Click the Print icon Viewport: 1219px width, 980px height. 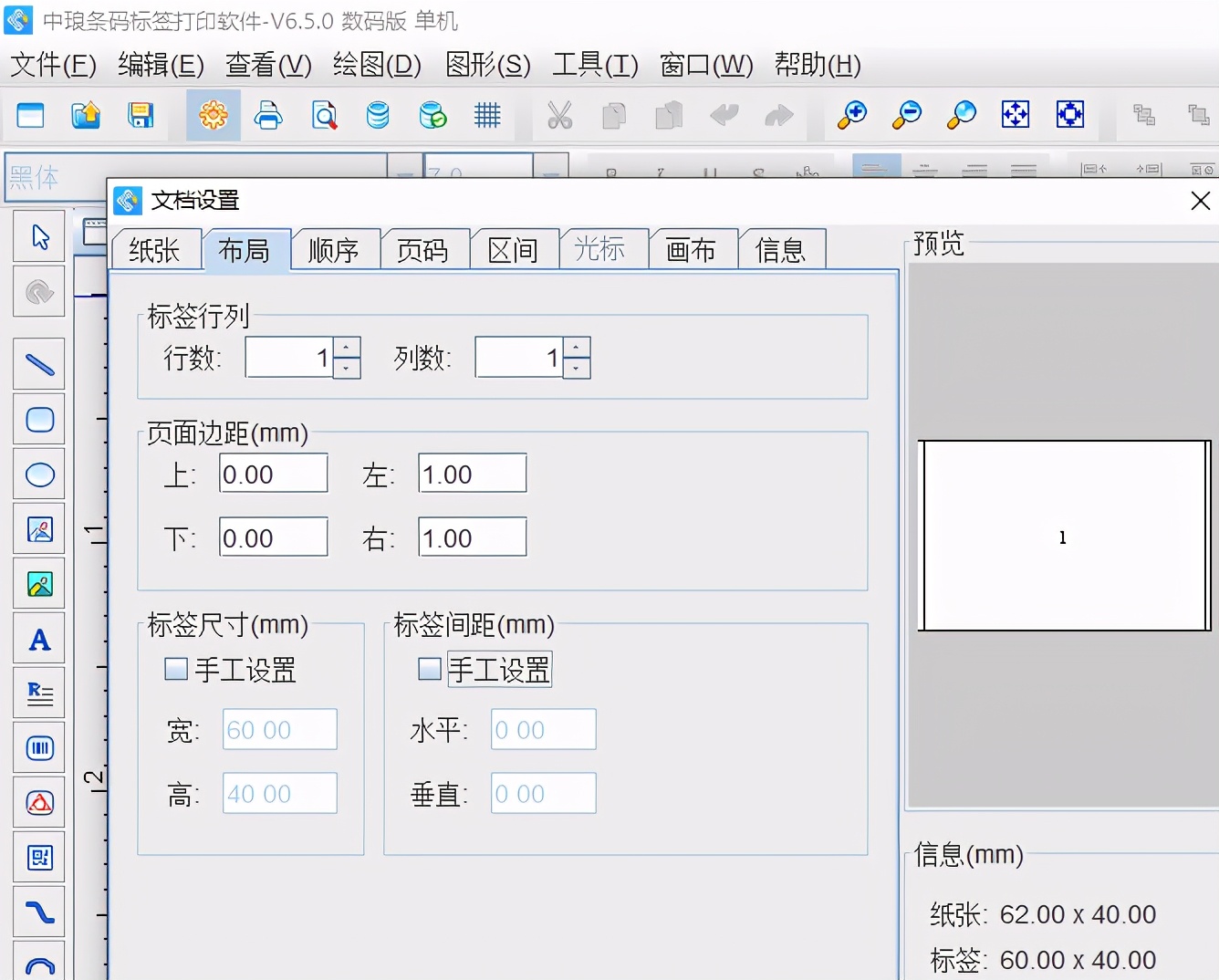pos(268,115)
